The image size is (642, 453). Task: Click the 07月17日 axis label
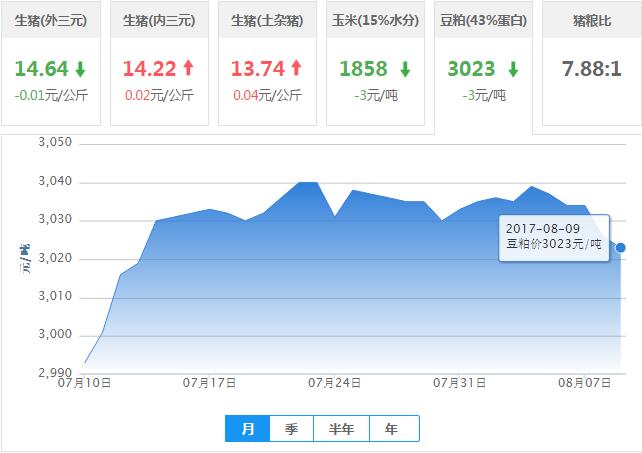click(x=209, y=383)
